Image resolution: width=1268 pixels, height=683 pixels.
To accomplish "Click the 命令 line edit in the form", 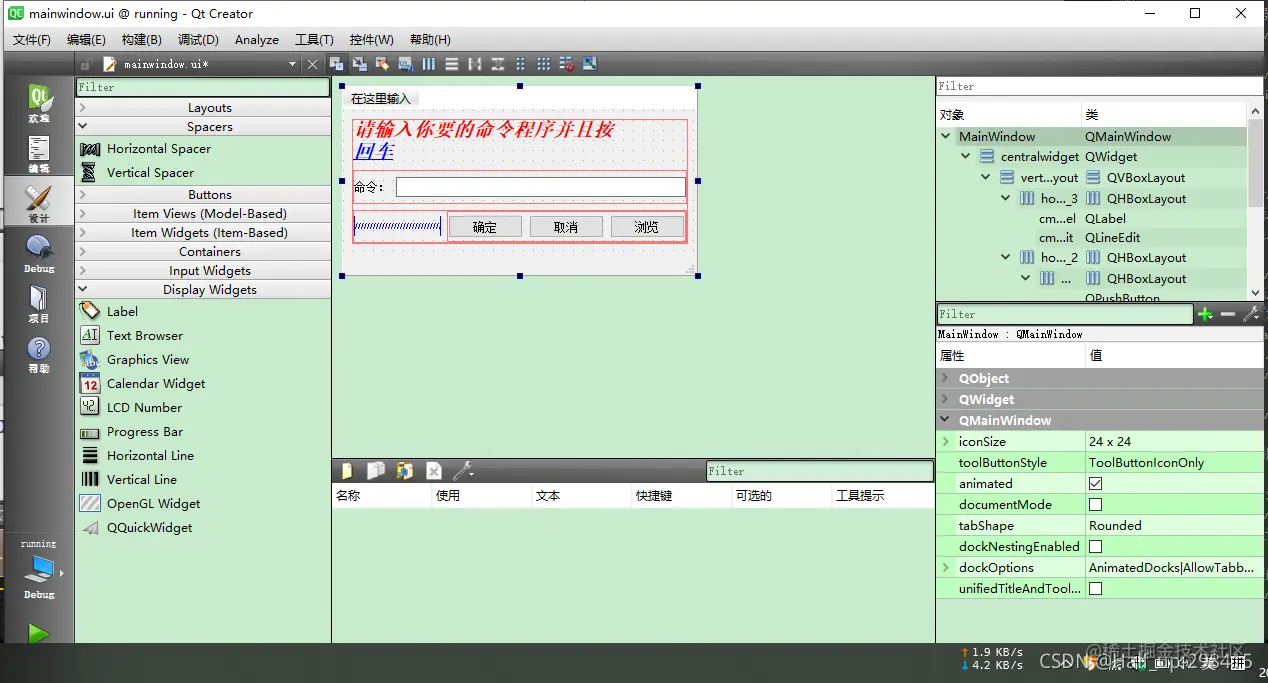I will 541,187.
